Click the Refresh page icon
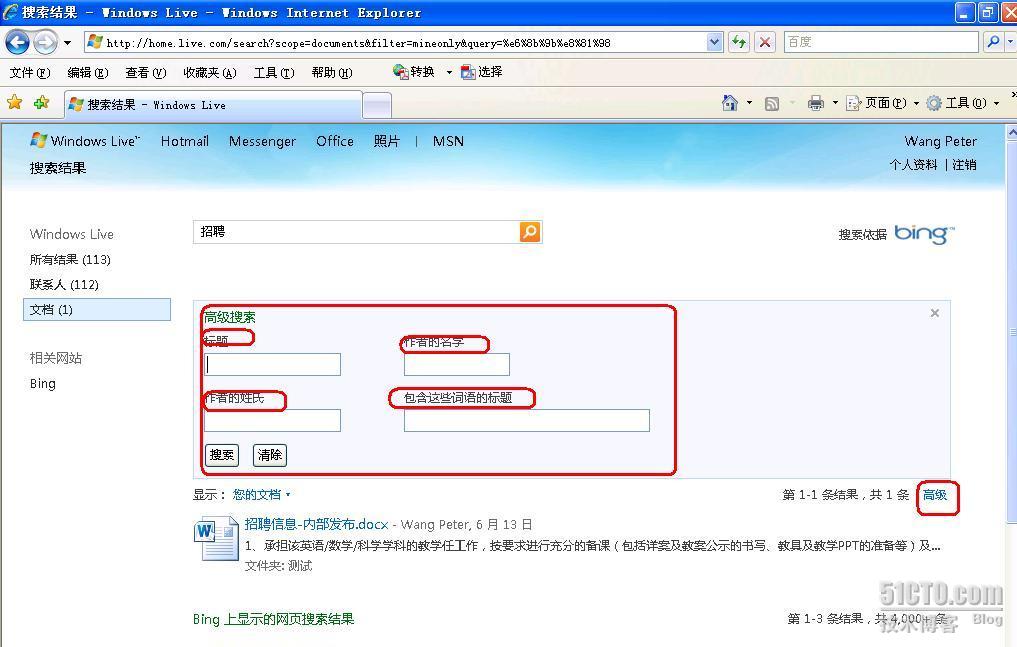This screenshot has height=647, width=1017. 739,43
